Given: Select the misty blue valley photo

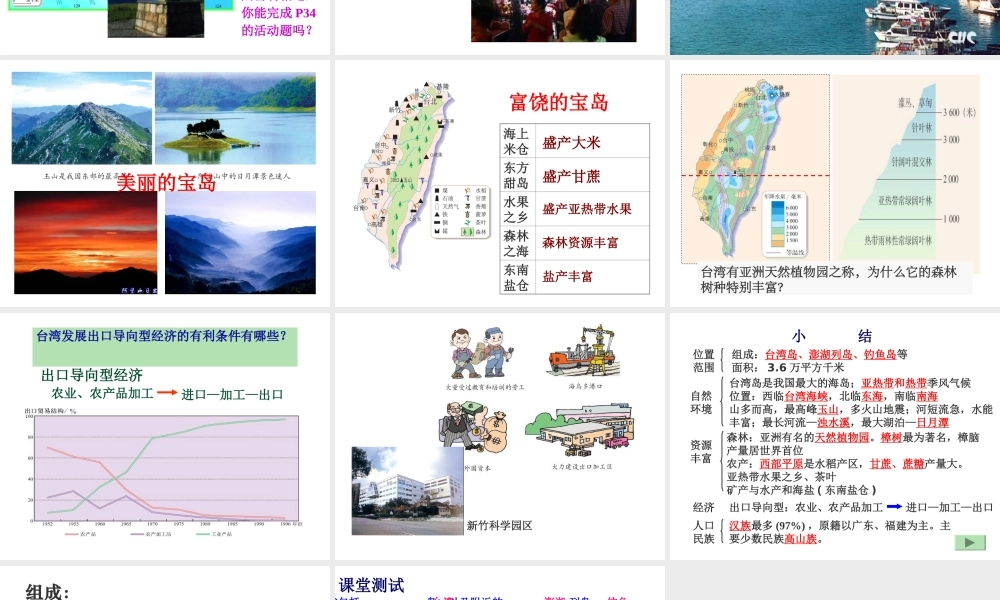Looking at the screenshot, I should (x=240, y=243).
